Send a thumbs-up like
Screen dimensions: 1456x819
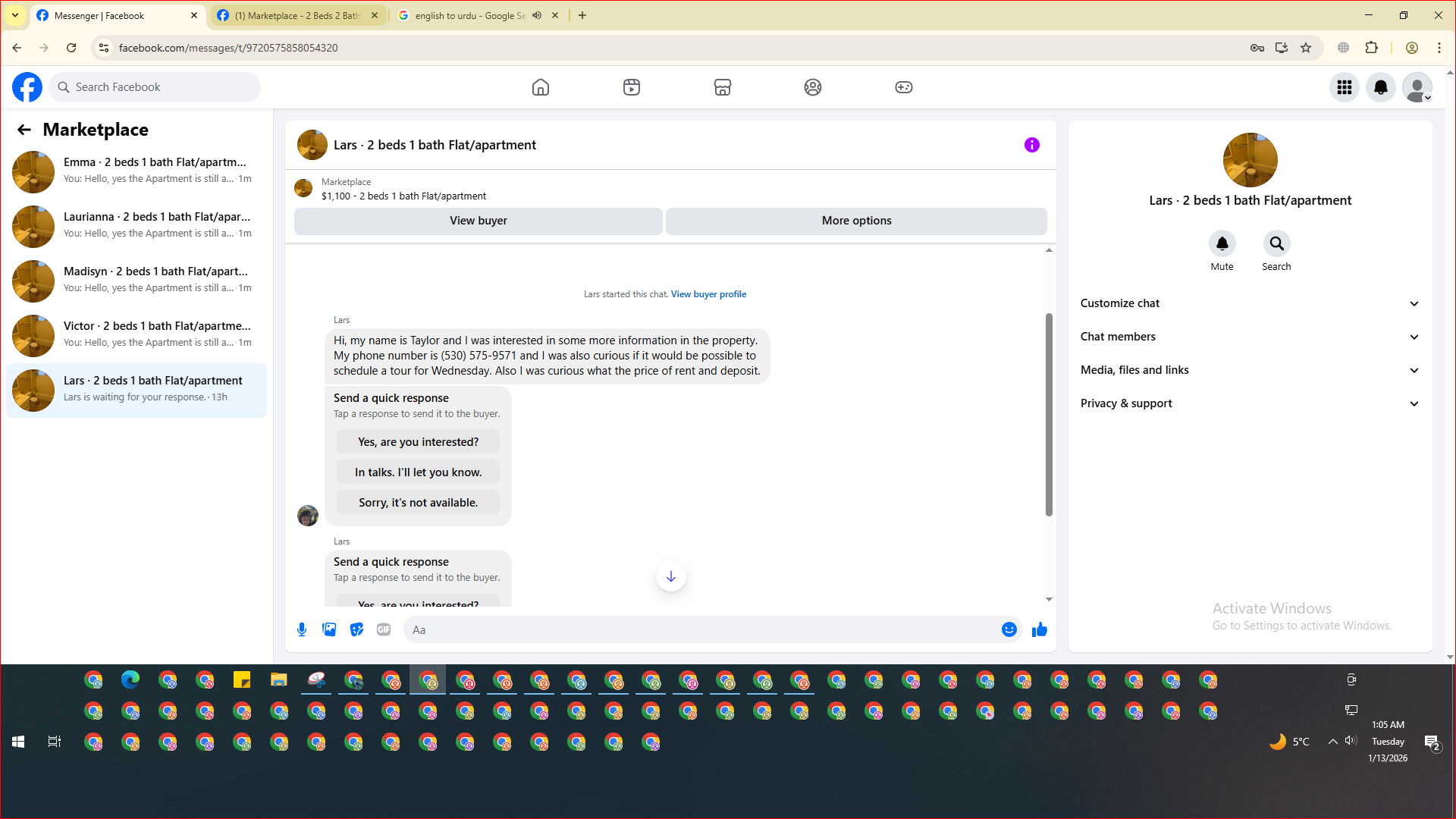(1039, 629)
